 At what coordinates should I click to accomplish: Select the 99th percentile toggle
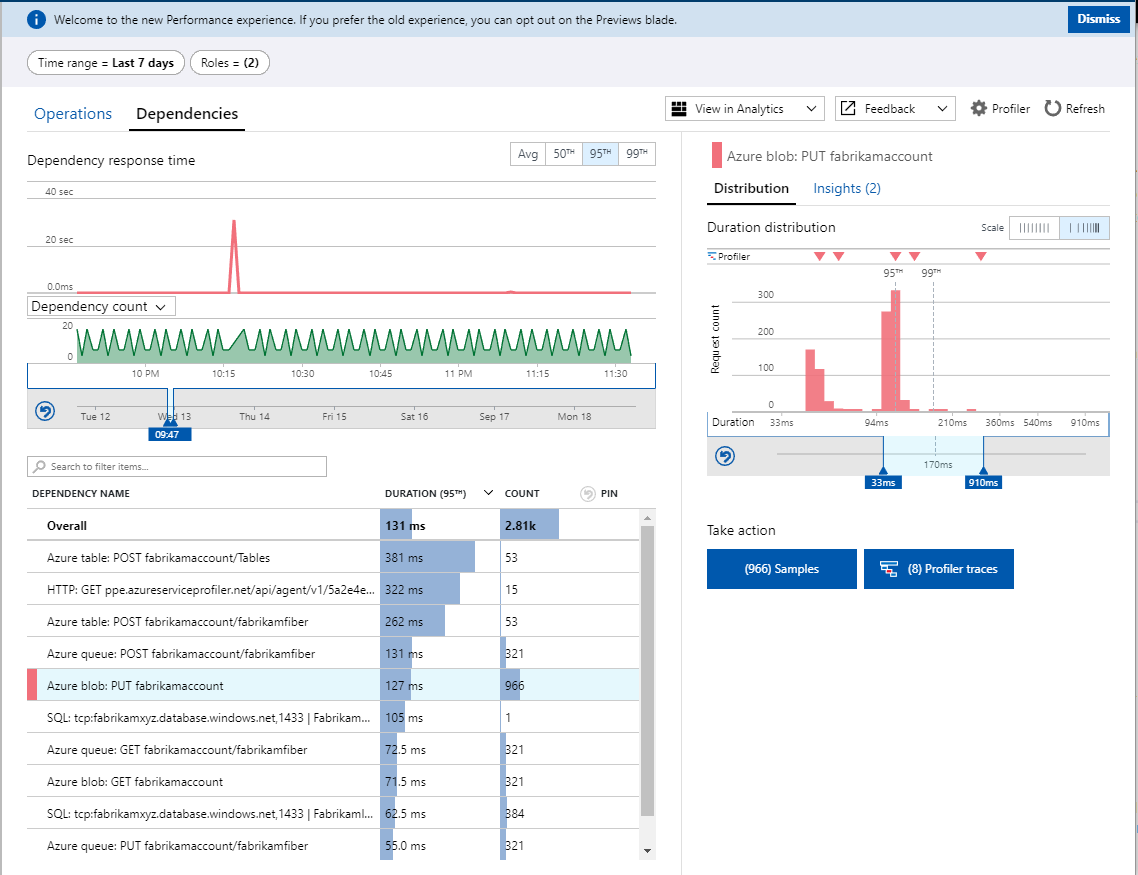click(x=636, y=154)
